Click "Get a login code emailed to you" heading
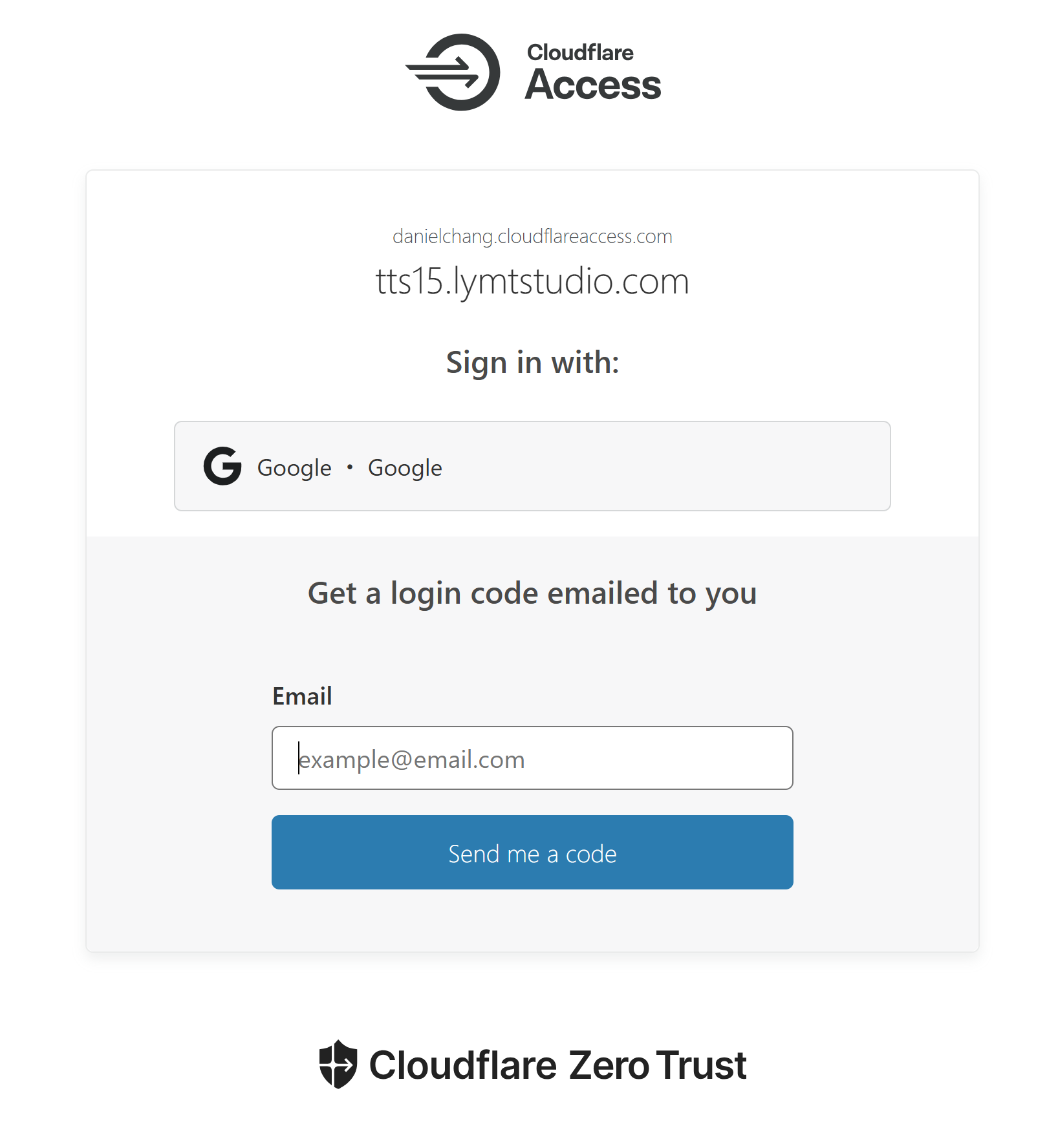 [x=532, y=593]
